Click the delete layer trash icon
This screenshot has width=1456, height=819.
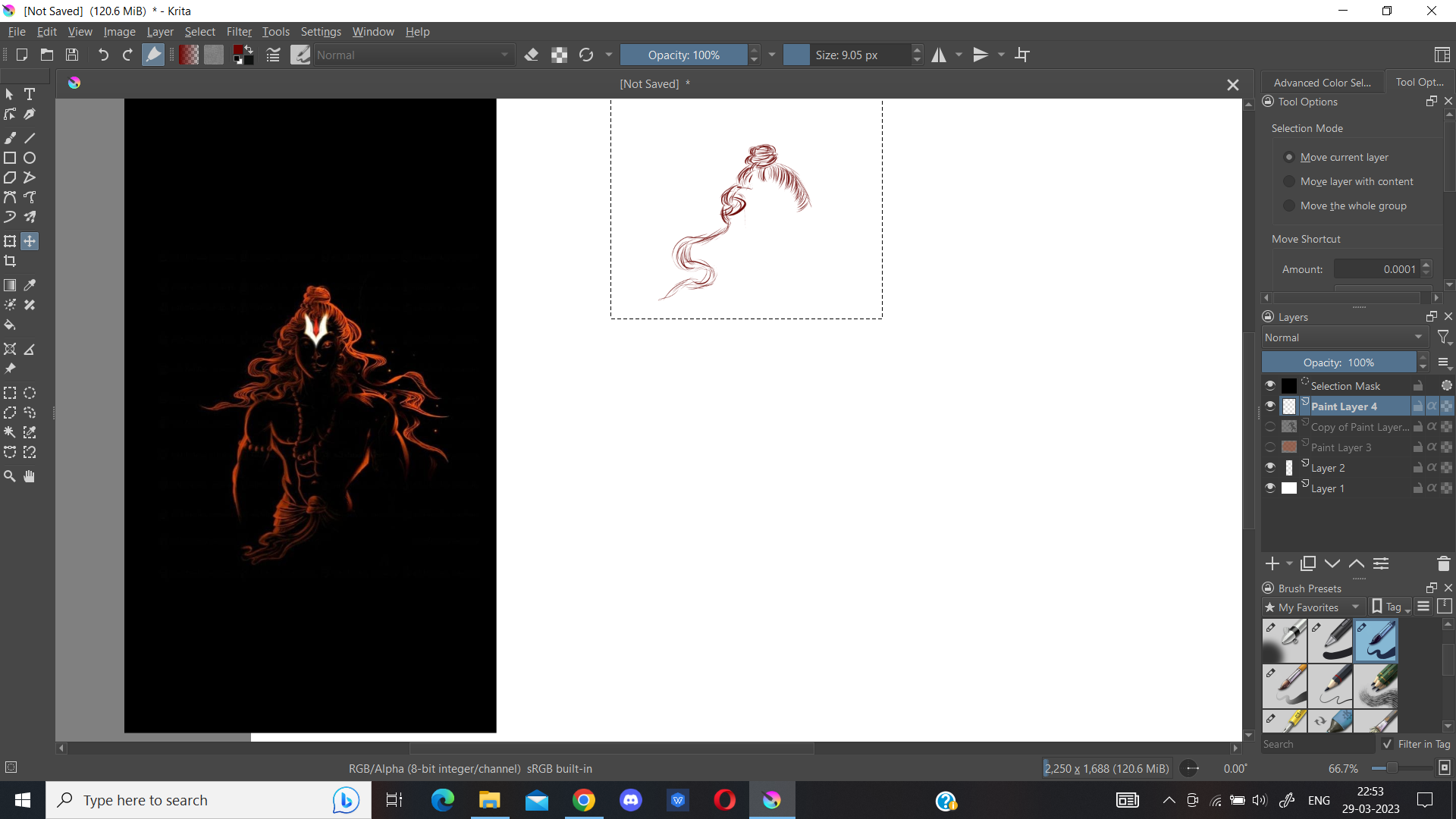click(1443, 563)
